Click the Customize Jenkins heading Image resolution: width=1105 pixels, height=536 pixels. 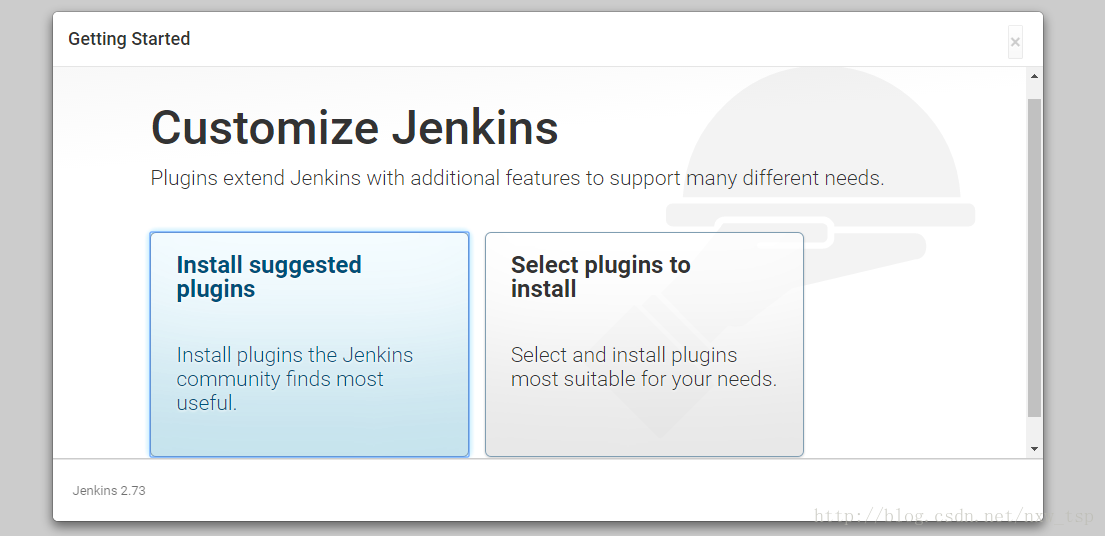[x=354, y=127]
